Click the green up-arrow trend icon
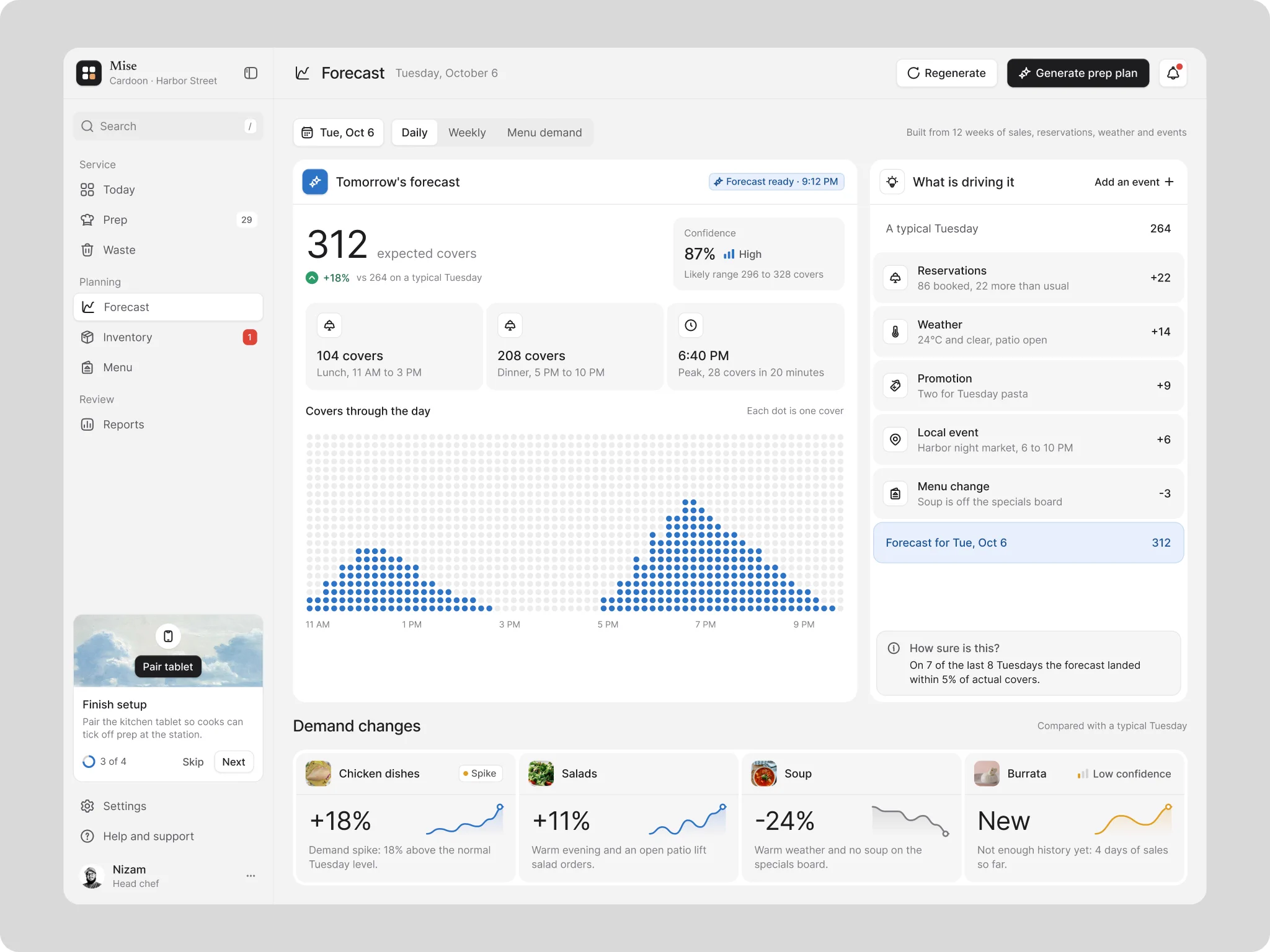1270x952 pixels. tap(312, 278)
